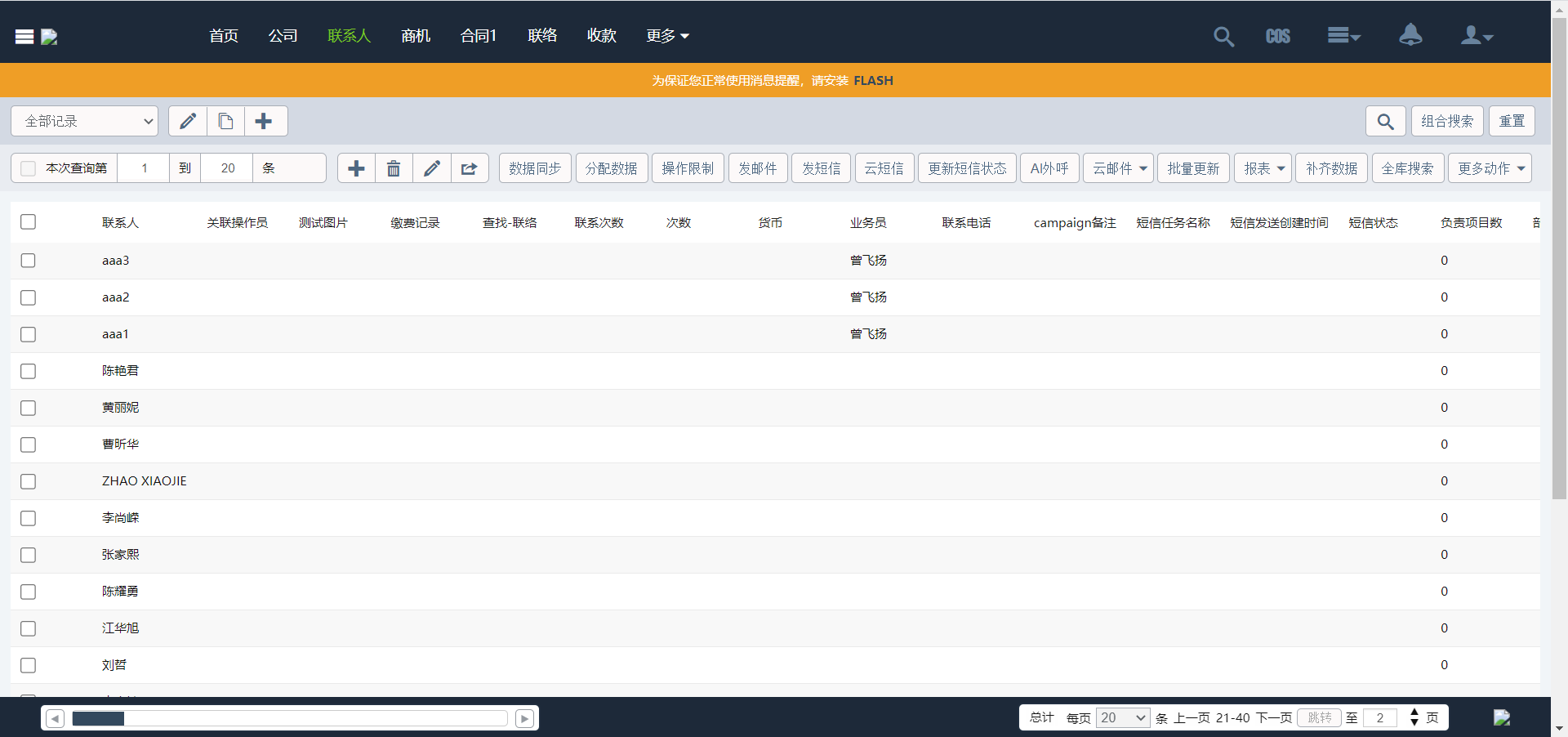Viewport: 1568px width, 737px height.
Task: Open search via header magnifier icon
Action: coord(1223,37)
